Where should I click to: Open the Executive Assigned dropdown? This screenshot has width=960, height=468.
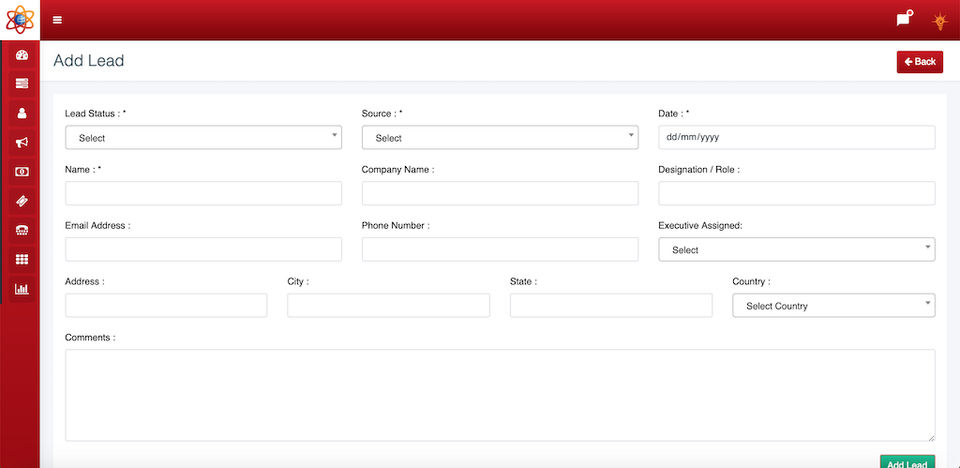(797, 250)
